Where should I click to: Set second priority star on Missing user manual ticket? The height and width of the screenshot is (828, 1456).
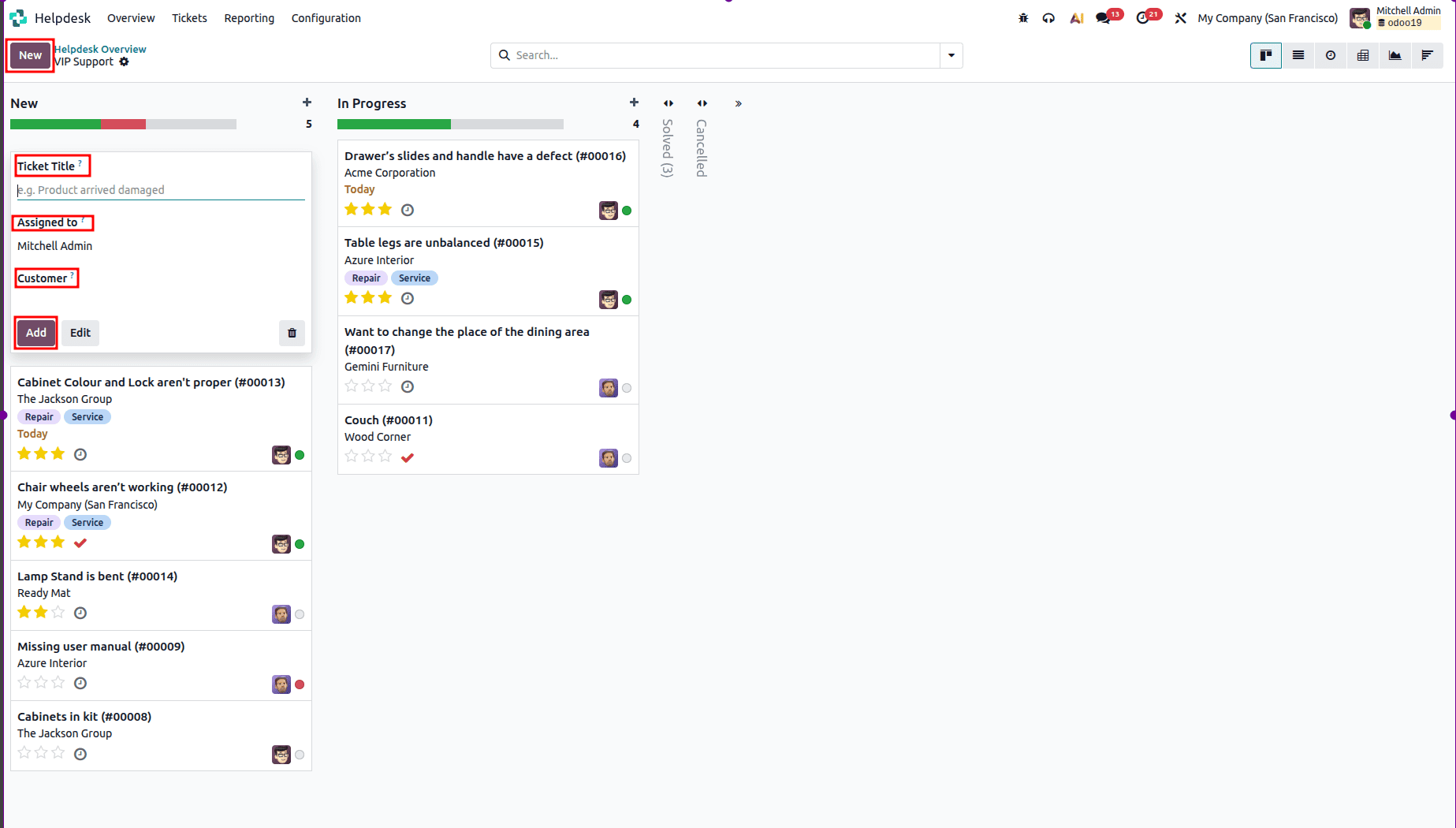(x=42, y=682)
